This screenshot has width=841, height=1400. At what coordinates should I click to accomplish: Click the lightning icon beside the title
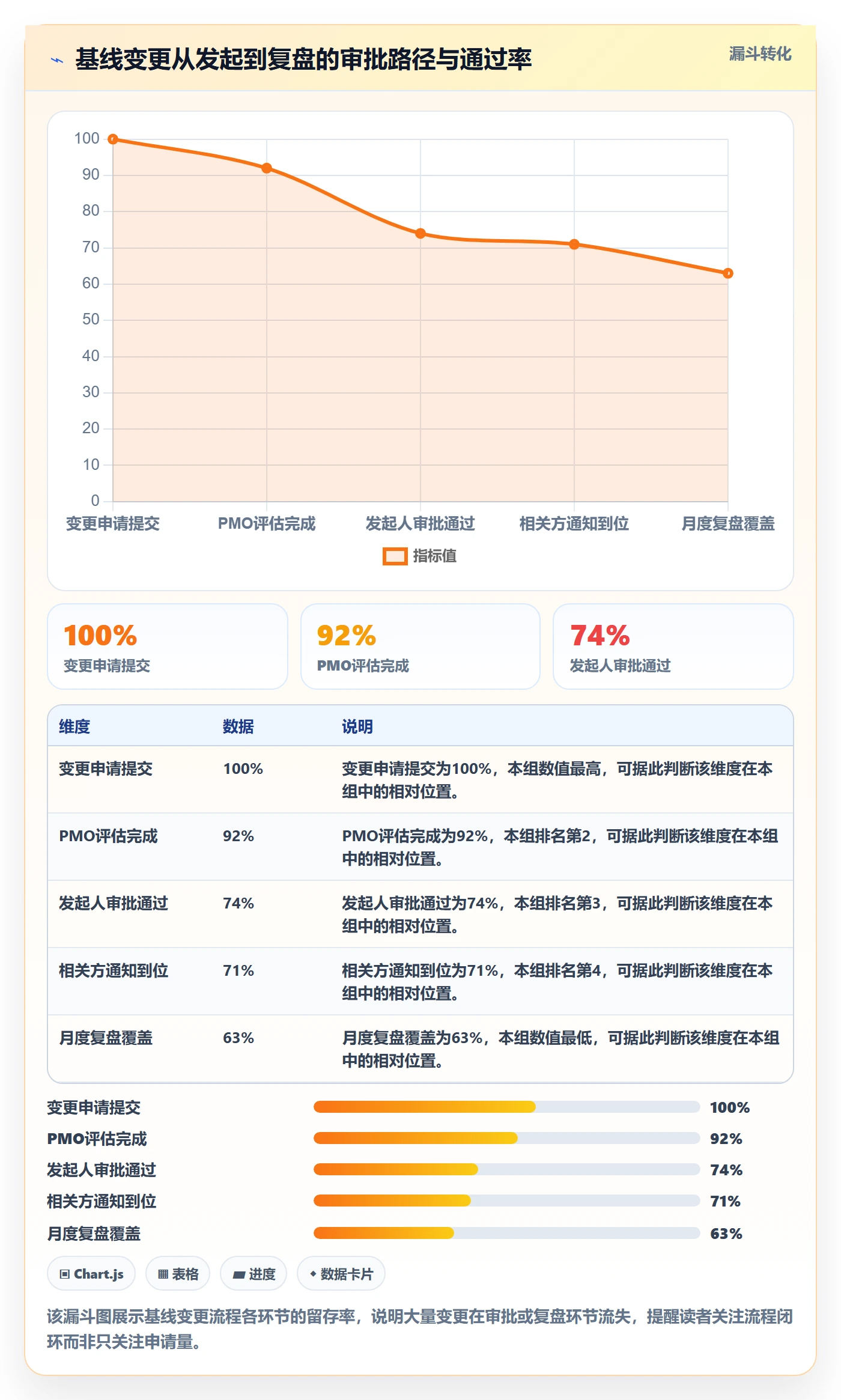click(x=57, y=60)
